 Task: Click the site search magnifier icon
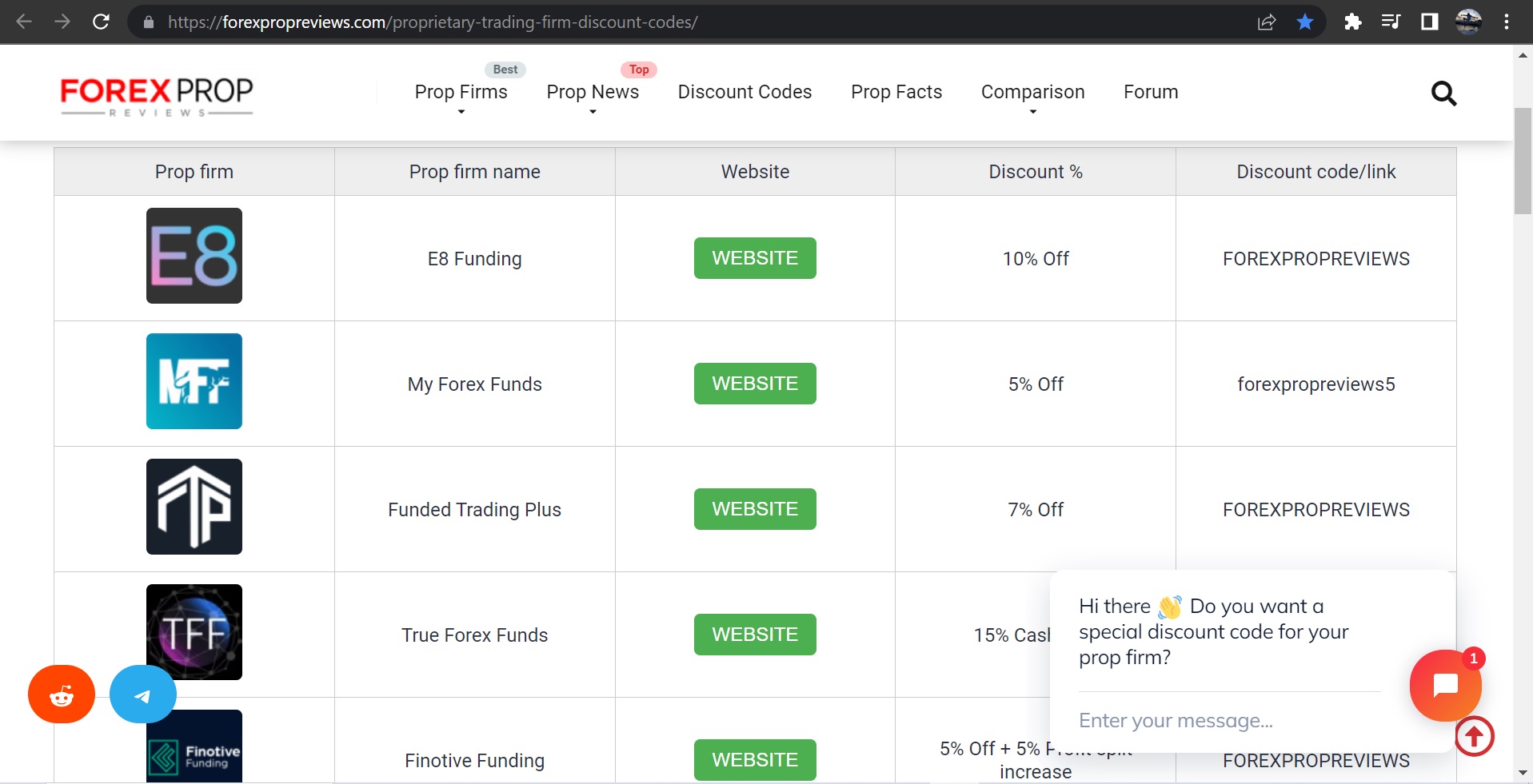1443,94
